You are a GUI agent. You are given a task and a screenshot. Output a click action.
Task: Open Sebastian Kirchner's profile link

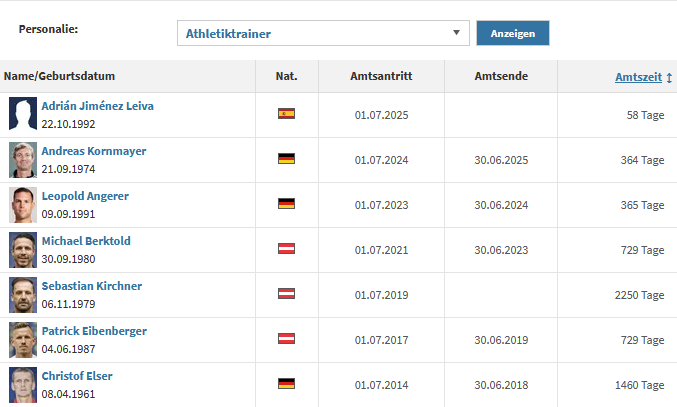92,286
